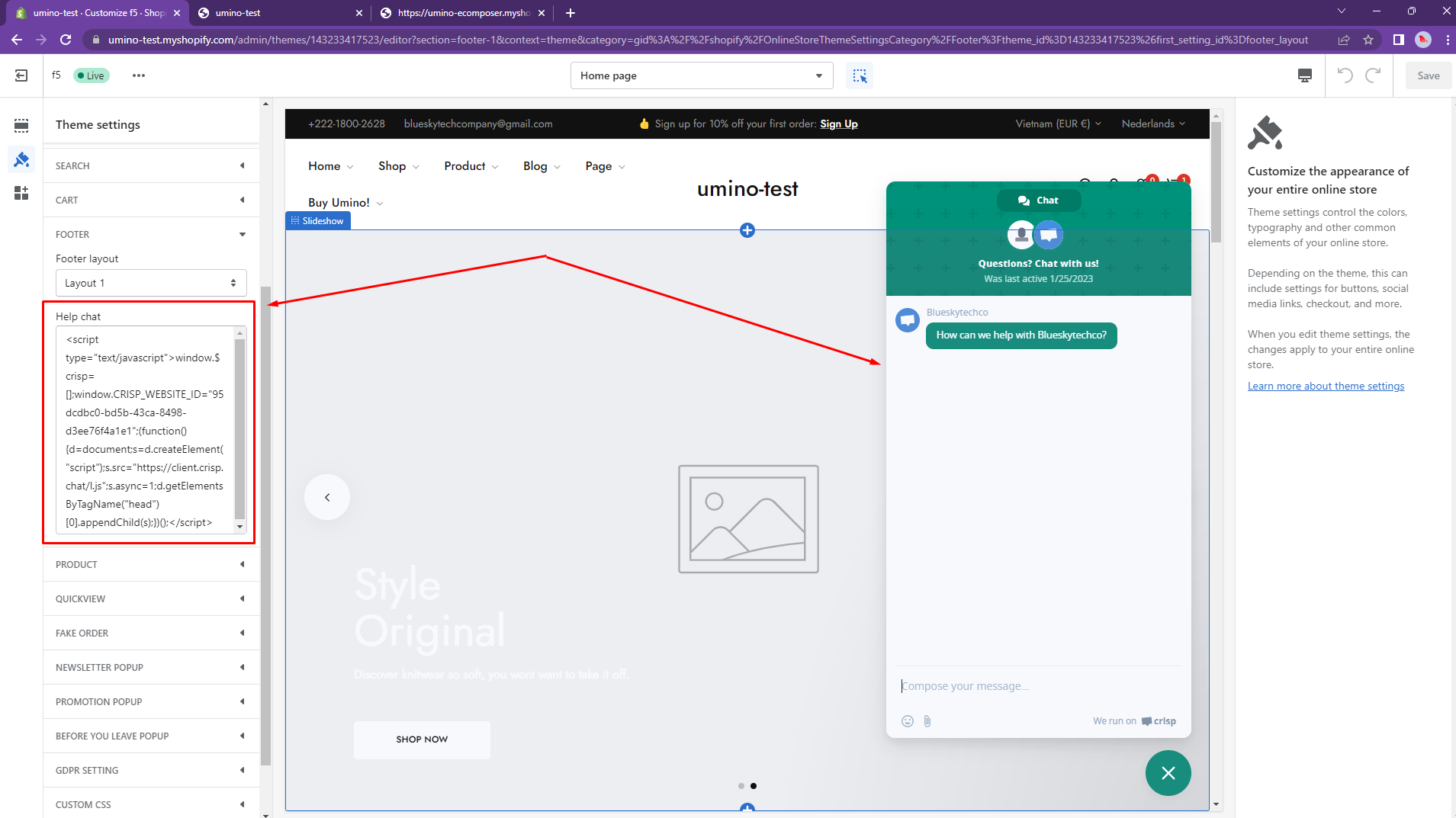The width and height of the screenshot is (1456, 818).
Task: Open the Buy Umino! menu
Action: coord(346,203)
